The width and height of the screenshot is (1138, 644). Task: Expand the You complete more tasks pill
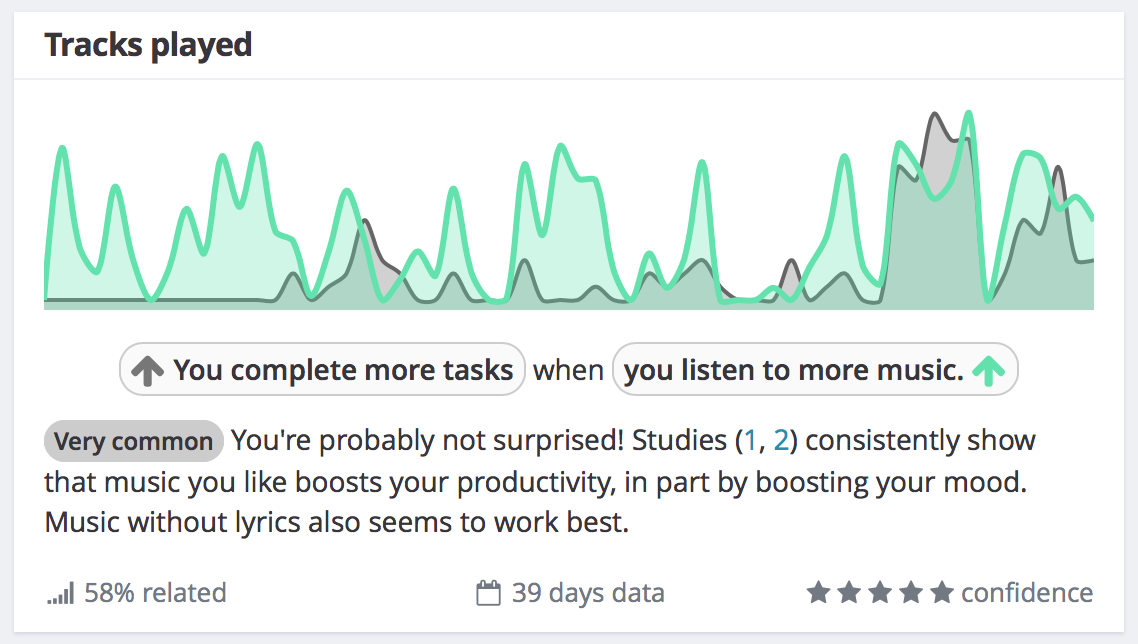pos(322,369)
